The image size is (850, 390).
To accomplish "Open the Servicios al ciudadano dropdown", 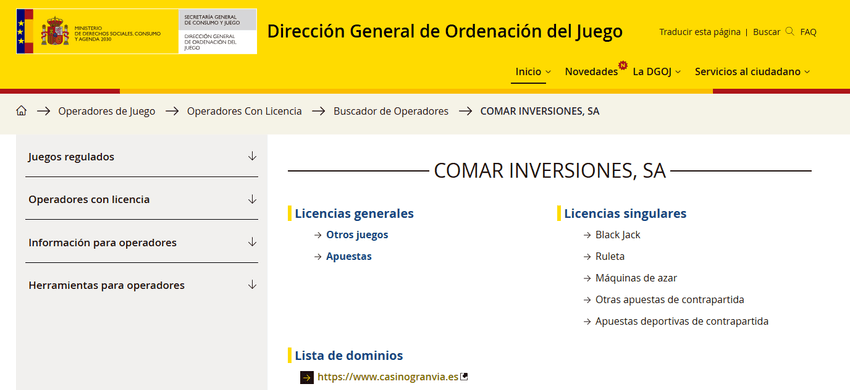I will click(x=752, y=72).
